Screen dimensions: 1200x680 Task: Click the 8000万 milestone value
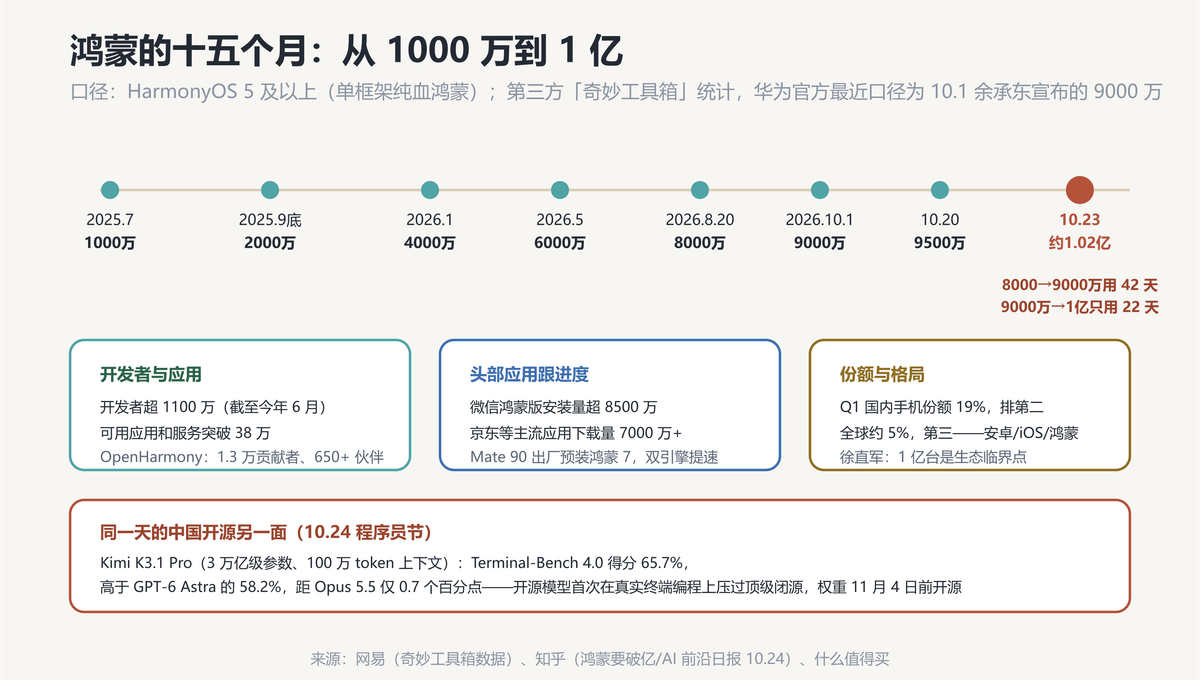(x=700, y=243)
